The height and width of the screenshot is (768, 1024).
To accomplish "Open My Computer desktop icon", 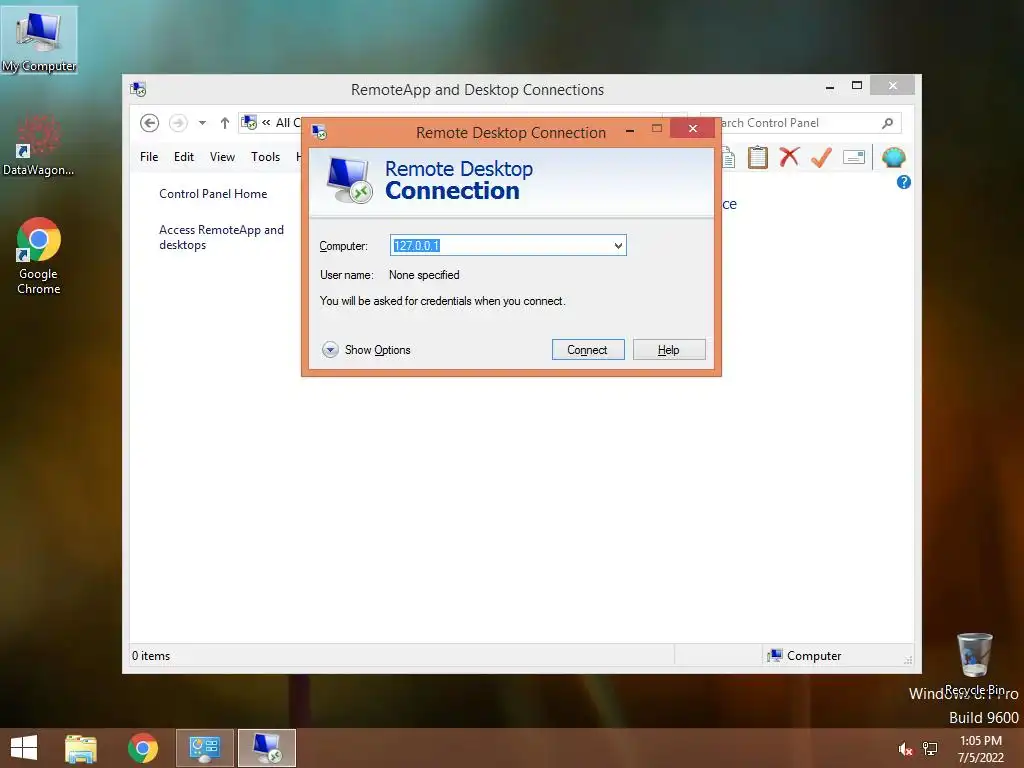I will [39, 40].
